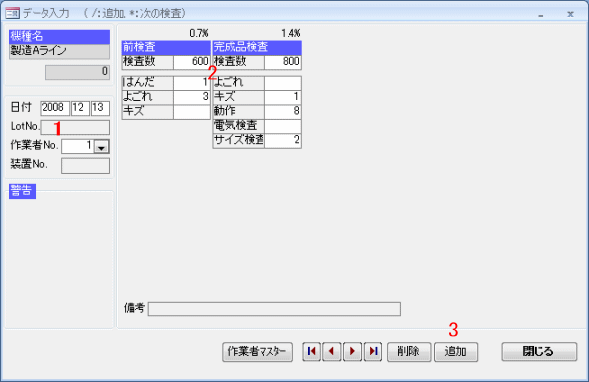Screen dimensions: 589x382
Task: Click the 備考 remarks text field
Action: [x=274, y=309]
